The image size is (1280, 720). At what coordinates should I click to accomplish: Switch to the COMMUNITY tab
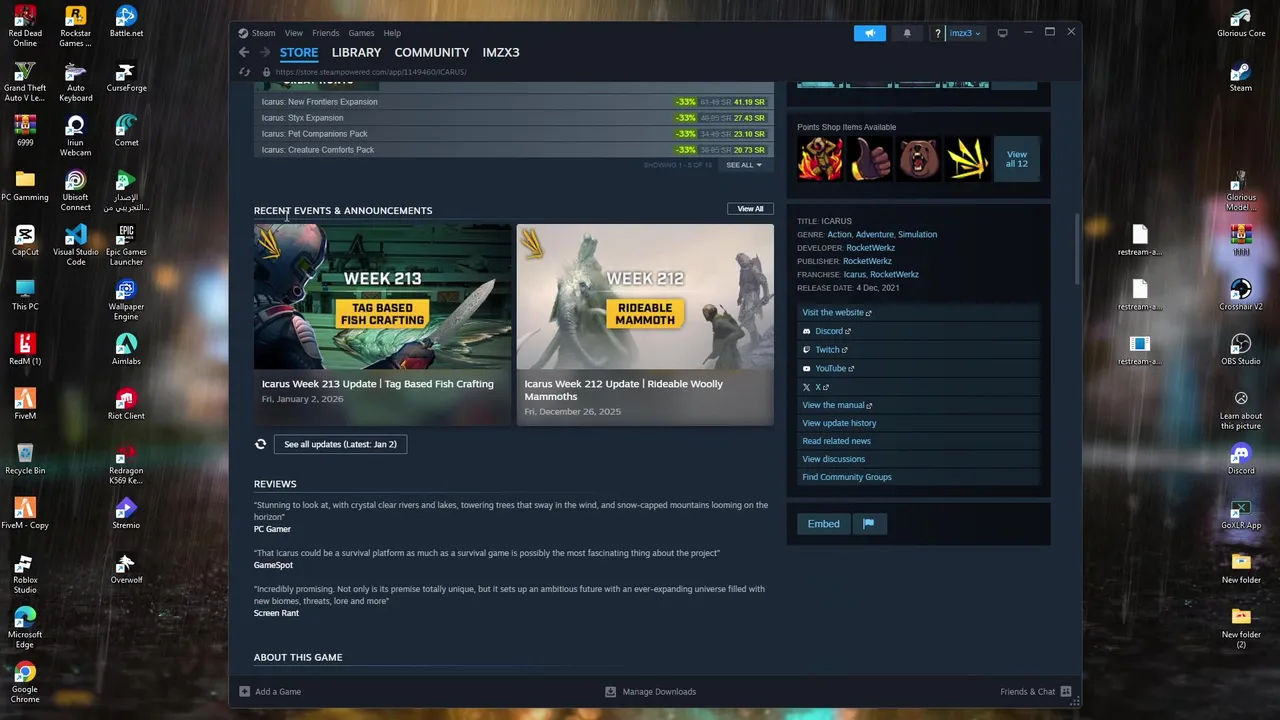pos(431,52)
